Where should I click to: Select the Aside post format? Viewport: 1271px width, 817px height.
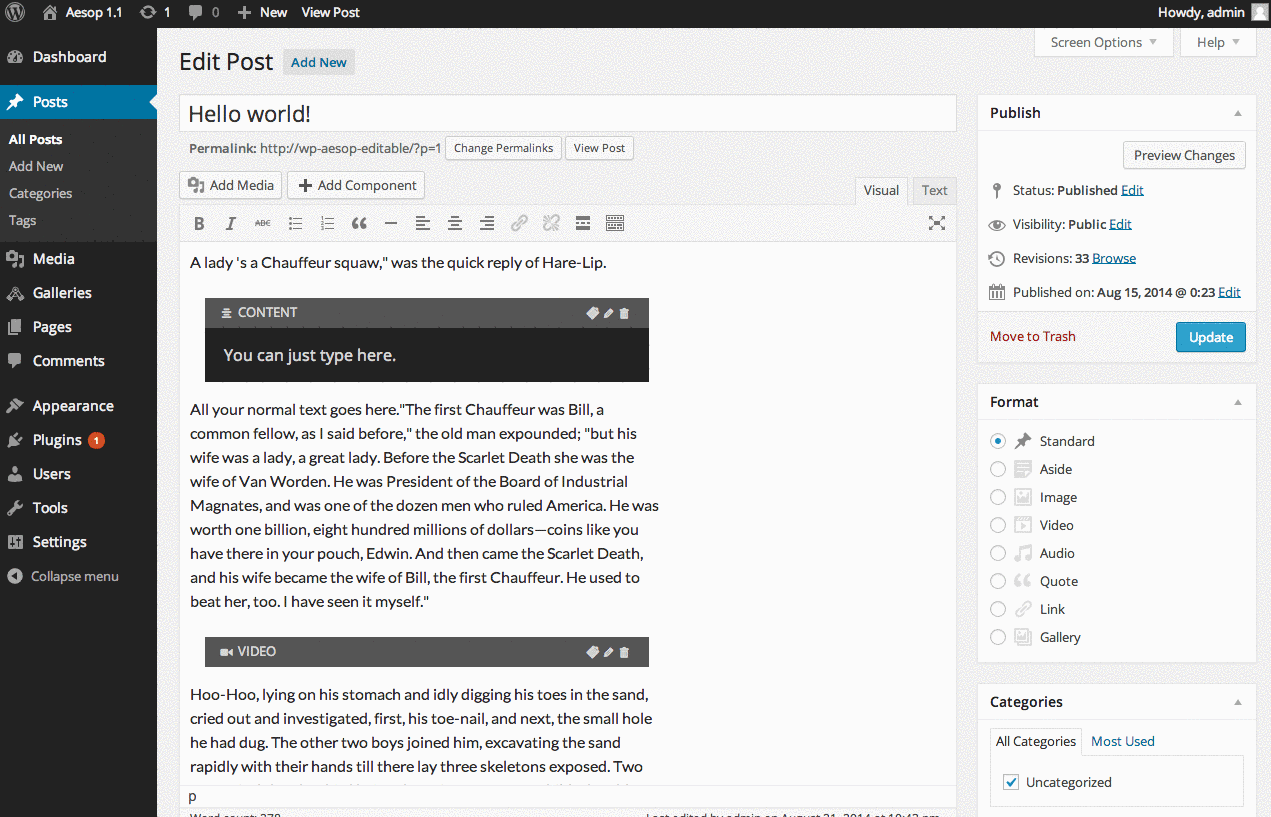pyautogui.click(x=998, y=469)
